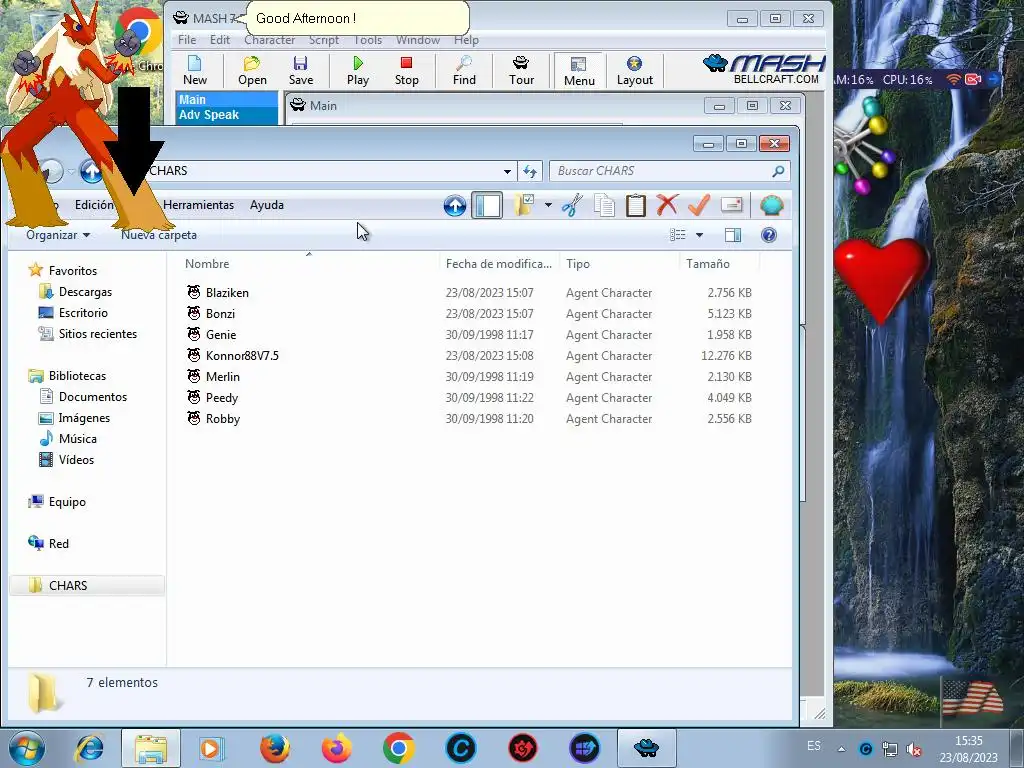Image resolution: width=1024 pixels, height=768 pixels.
Task: Sort by the Nombre column header
Action: pos(206,264)
